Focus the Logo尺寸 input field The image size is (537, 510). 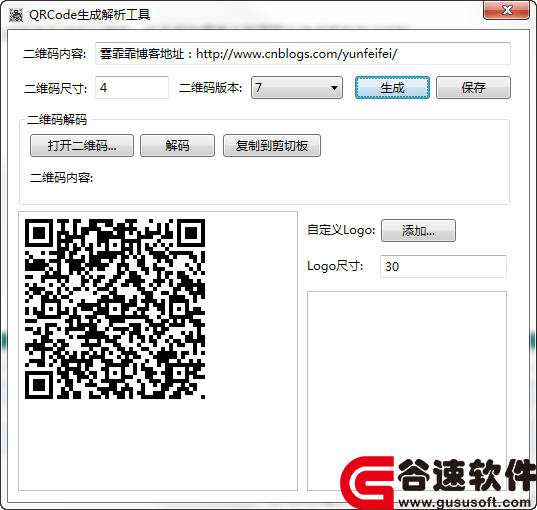[443, 266]
